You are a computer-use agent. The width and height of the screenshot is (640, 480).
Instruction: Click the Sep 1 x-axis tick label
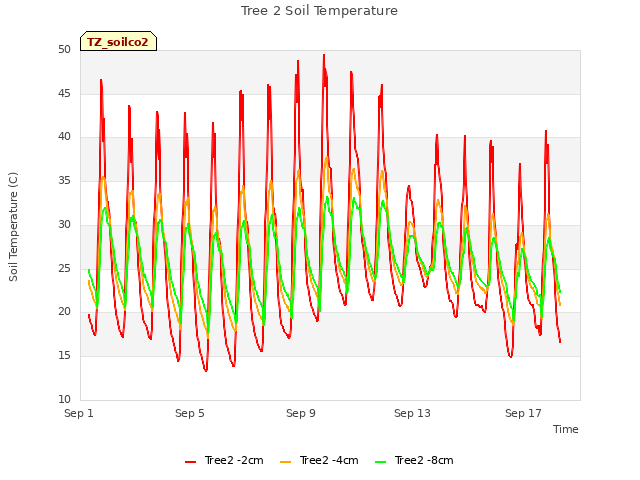pyautogui.click(x=79, y=413)
